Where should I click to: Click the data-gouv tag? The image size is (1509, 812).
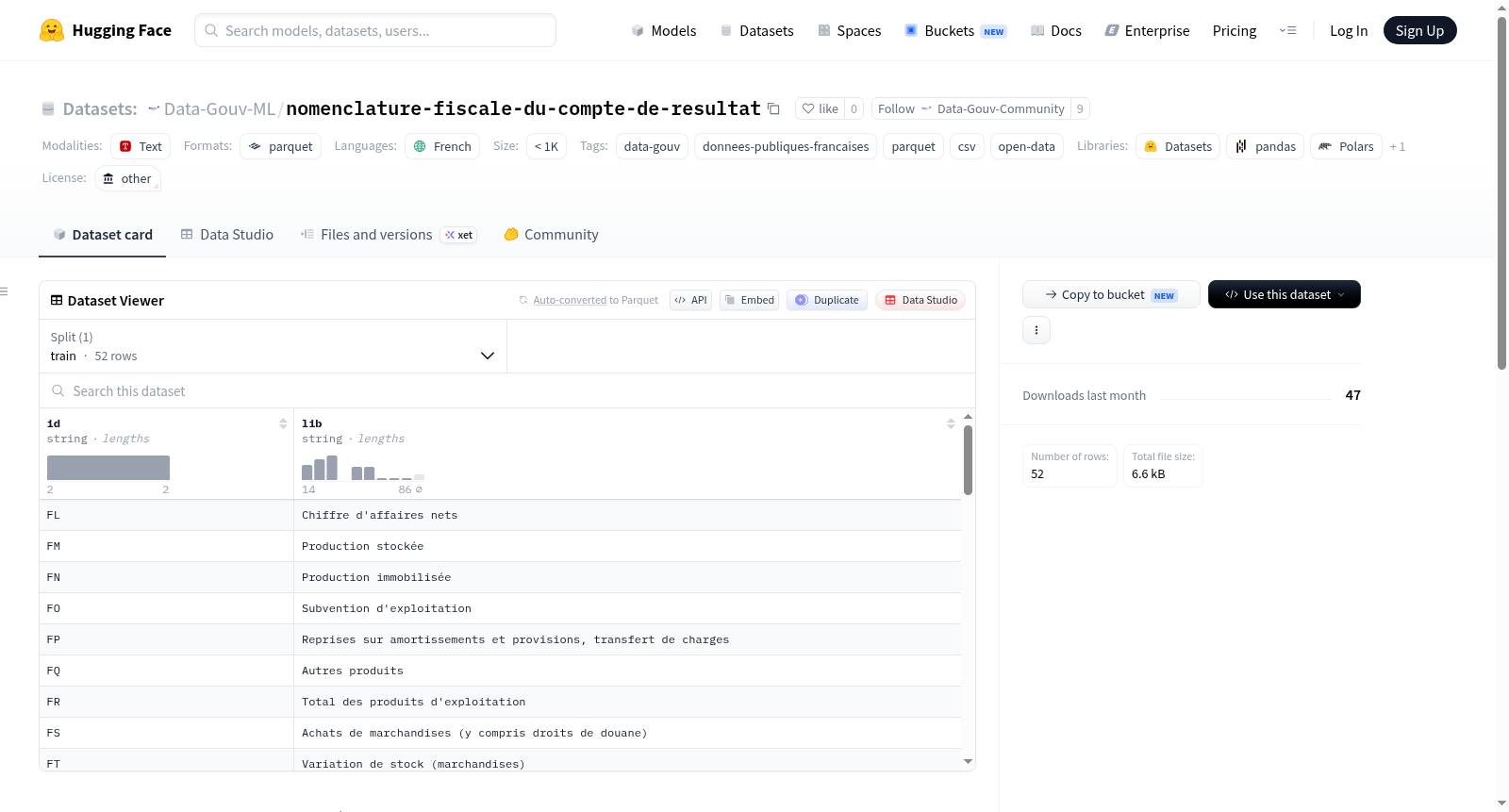[652, 146]
